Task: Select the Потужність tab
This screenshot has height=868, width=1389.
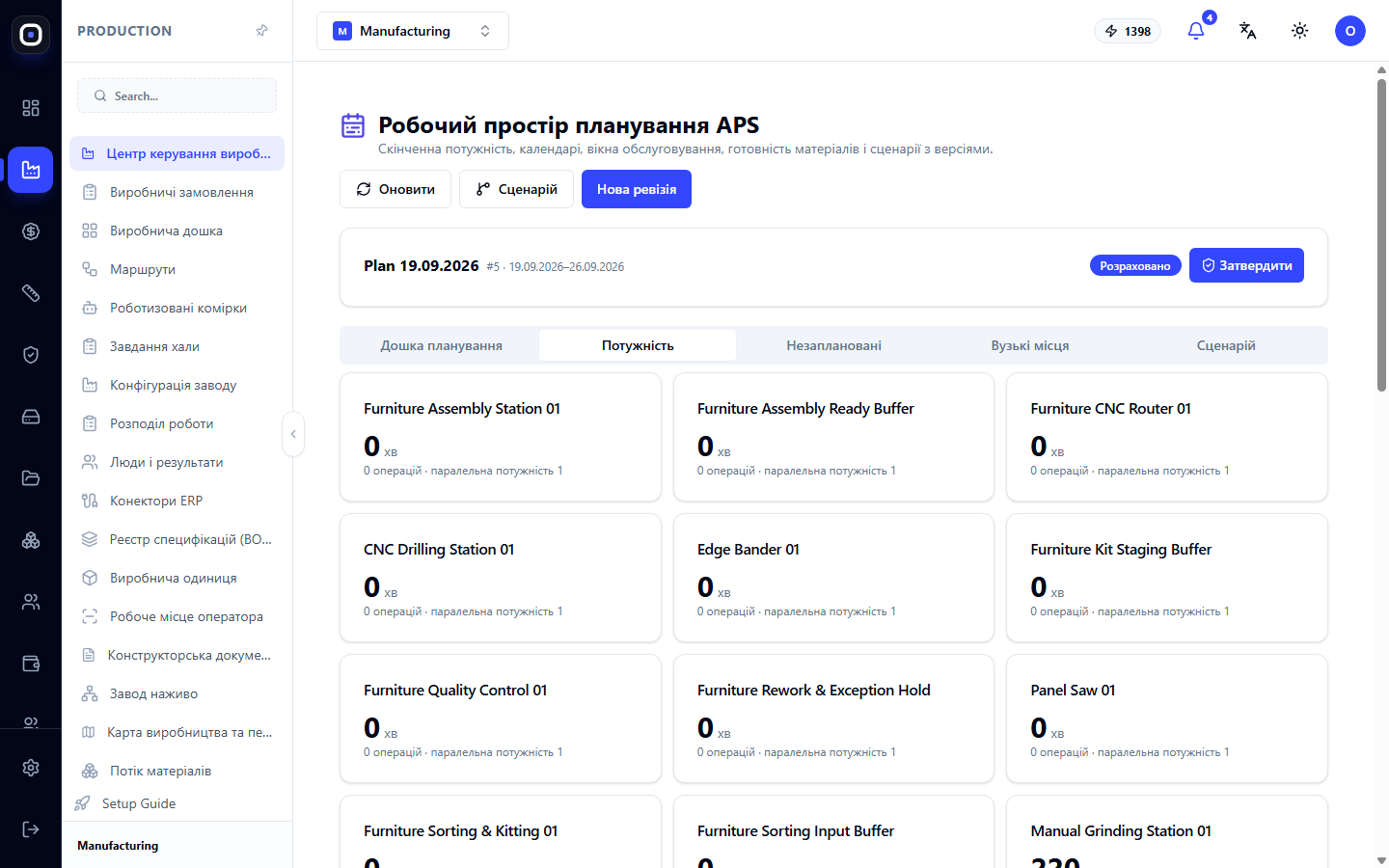Action: [x=638, y=345]
